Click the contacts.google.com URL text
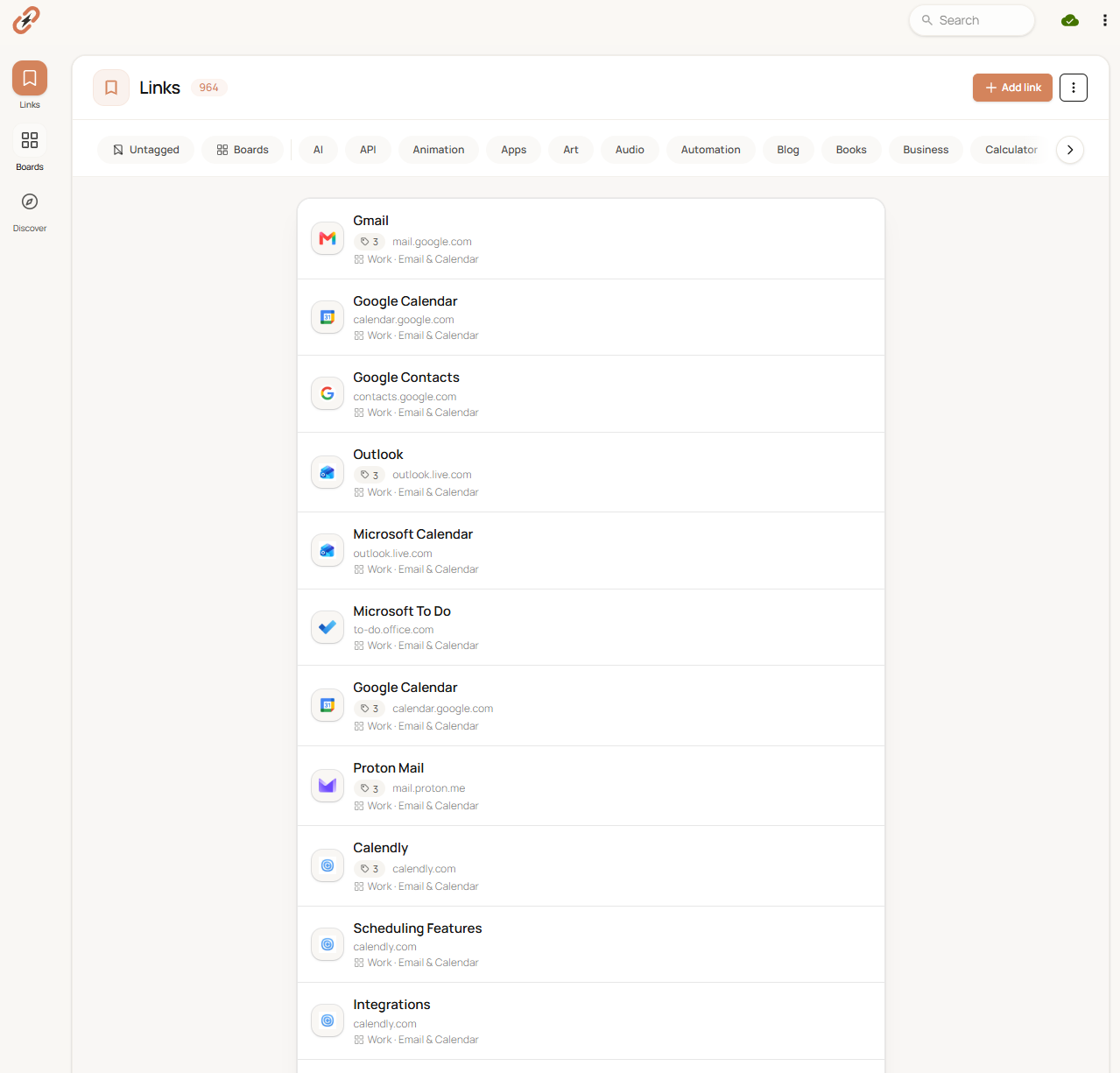The image size is (1120, 1073). [405, 397]
